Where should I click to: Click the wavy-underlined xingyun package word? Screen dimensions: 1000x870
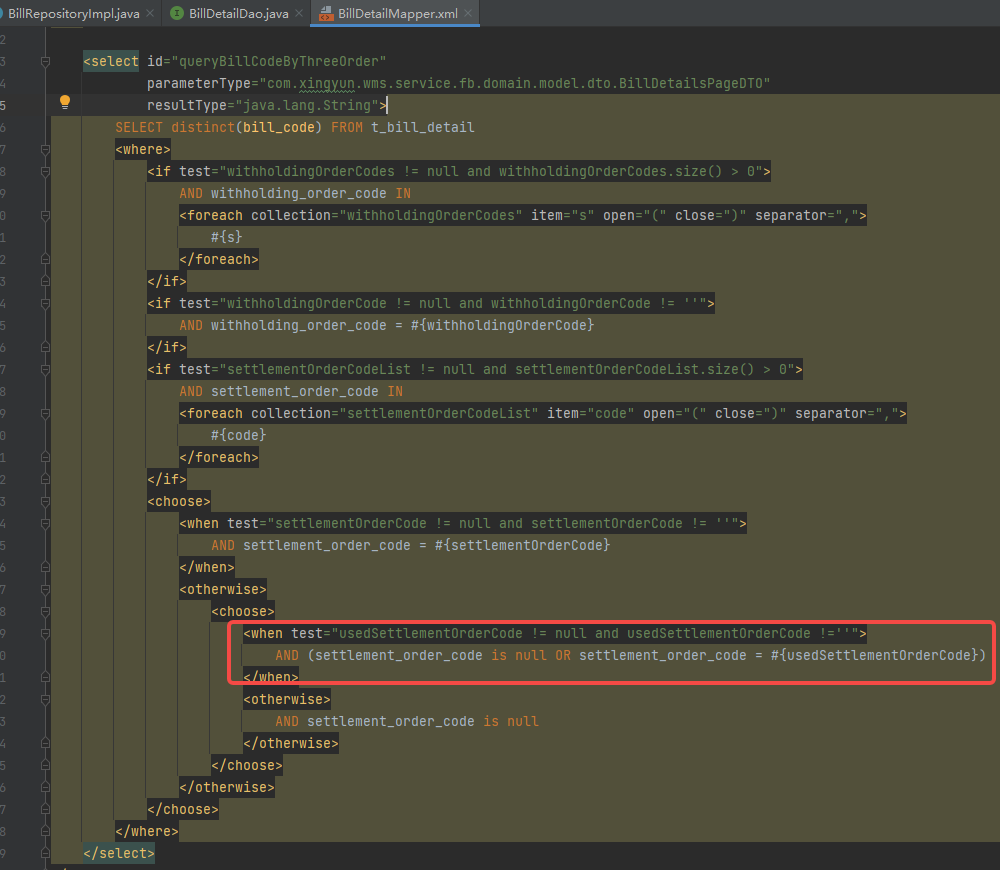tap(327, 84)
